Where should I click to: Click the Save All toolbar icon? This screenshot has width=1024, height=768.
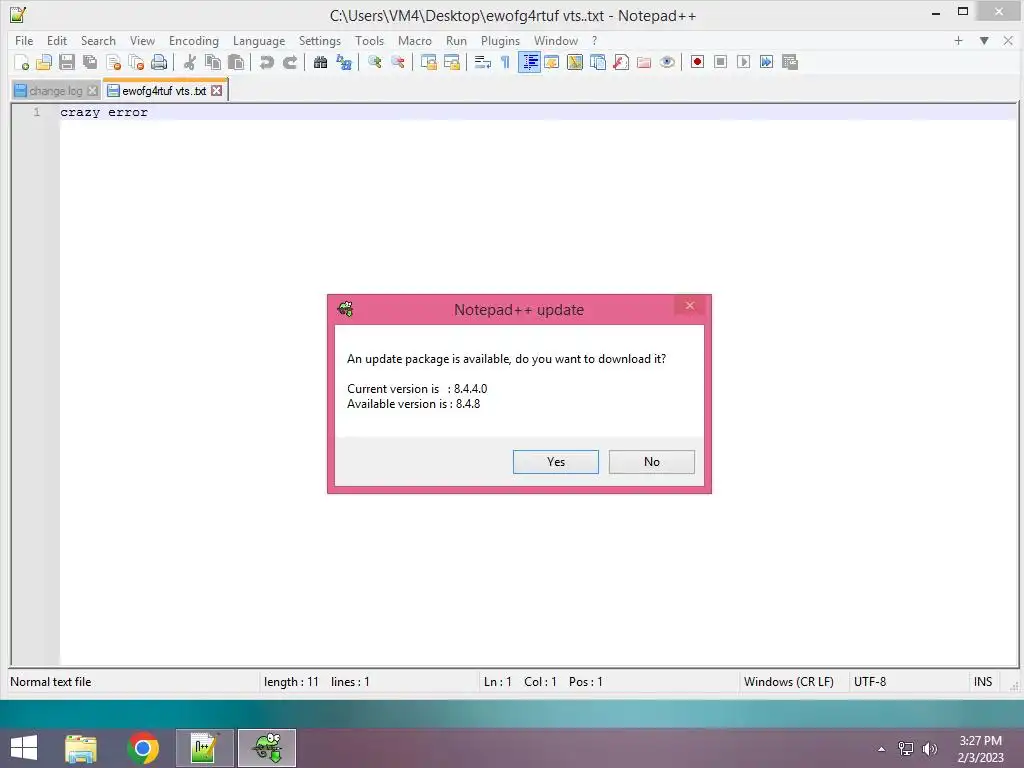tap(89, 62)
